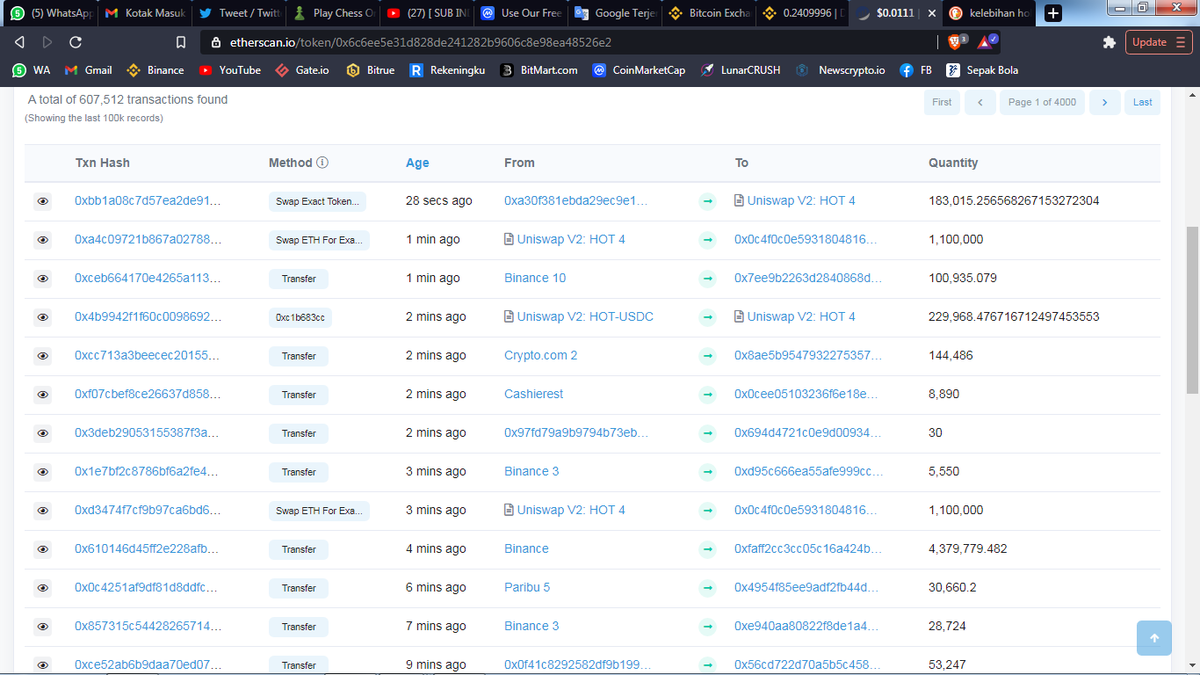Open the Binance bookmark
Viewport: 1200px width, 675px height.
pyautogui.click(x=155, y=70)
